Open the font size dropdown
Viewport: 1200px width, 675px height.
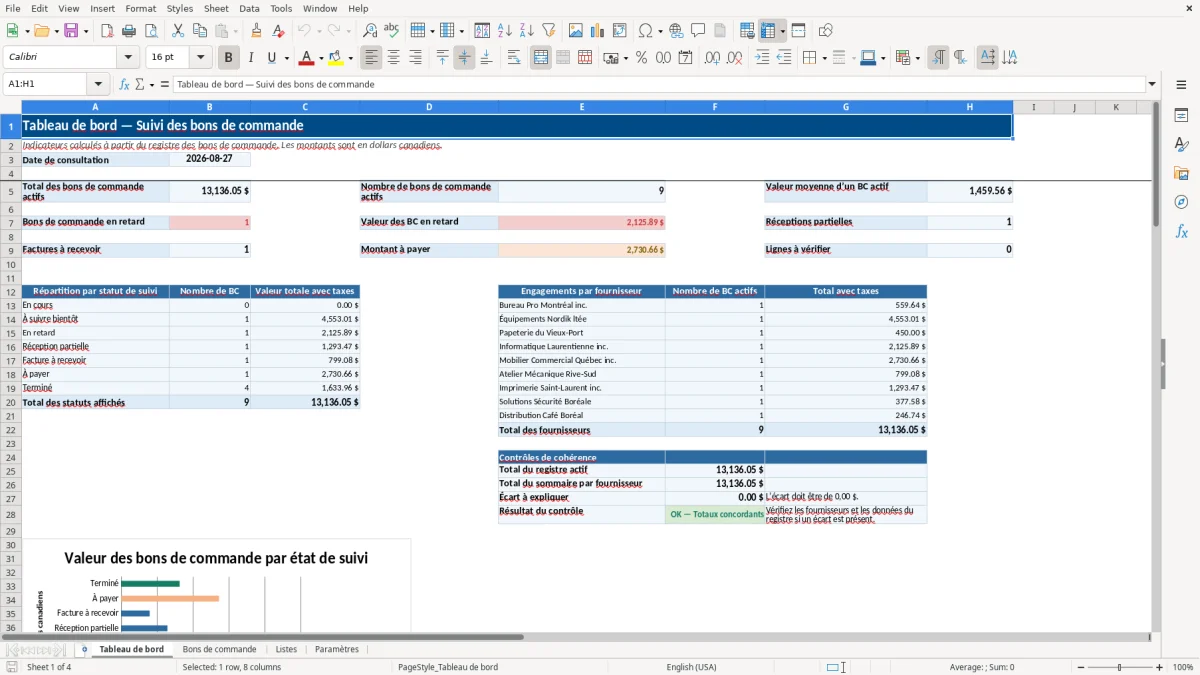200,58
